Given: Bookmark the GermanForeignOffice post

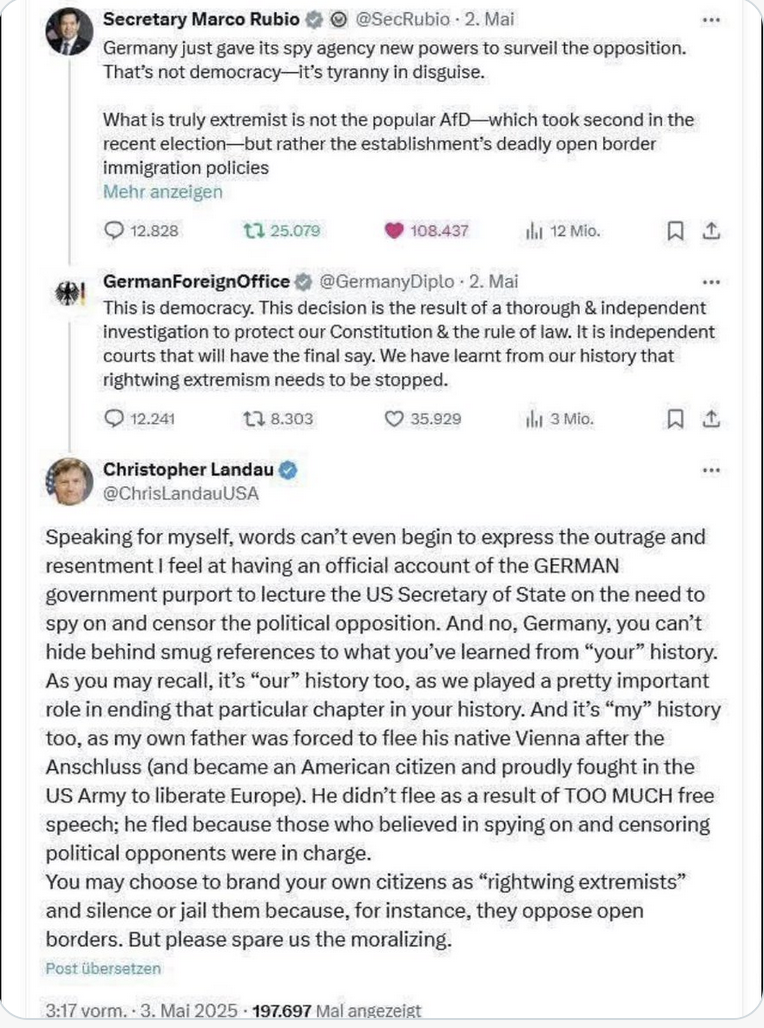Looking at the screenshot, I should tap(675, 419).
